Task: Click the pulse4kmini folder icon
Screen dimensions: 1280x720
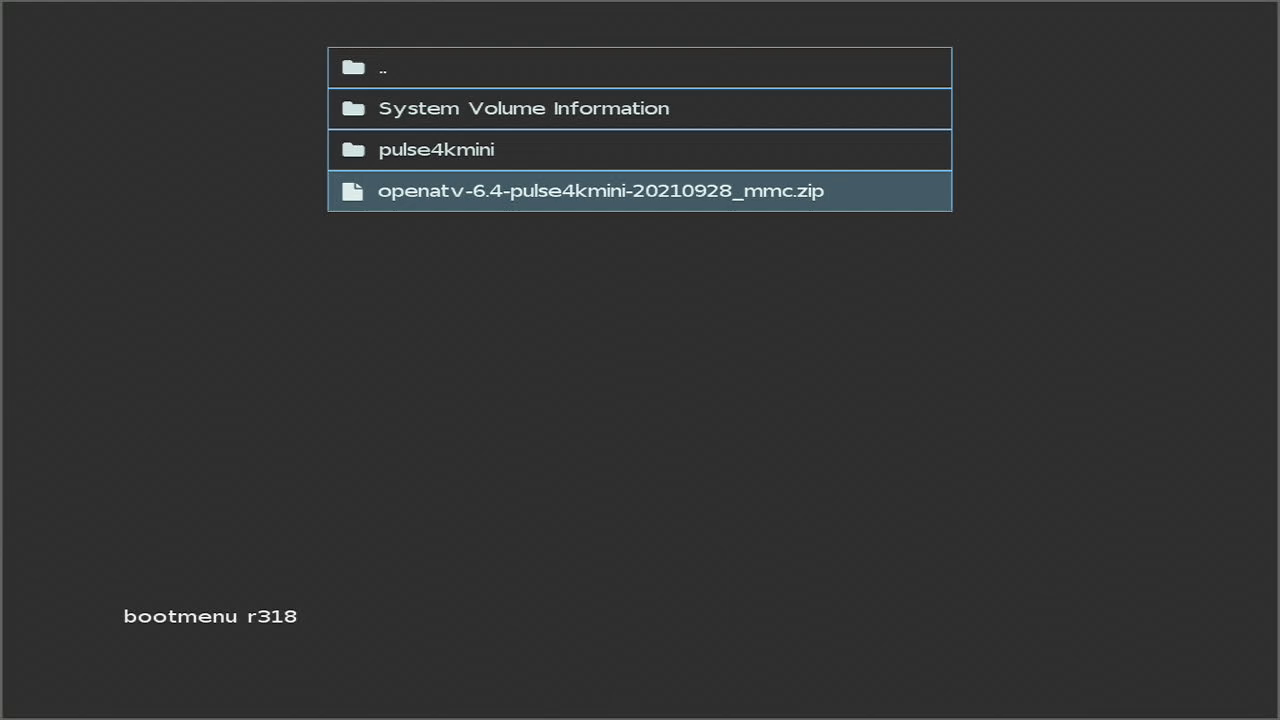Action: click(353, 150)
